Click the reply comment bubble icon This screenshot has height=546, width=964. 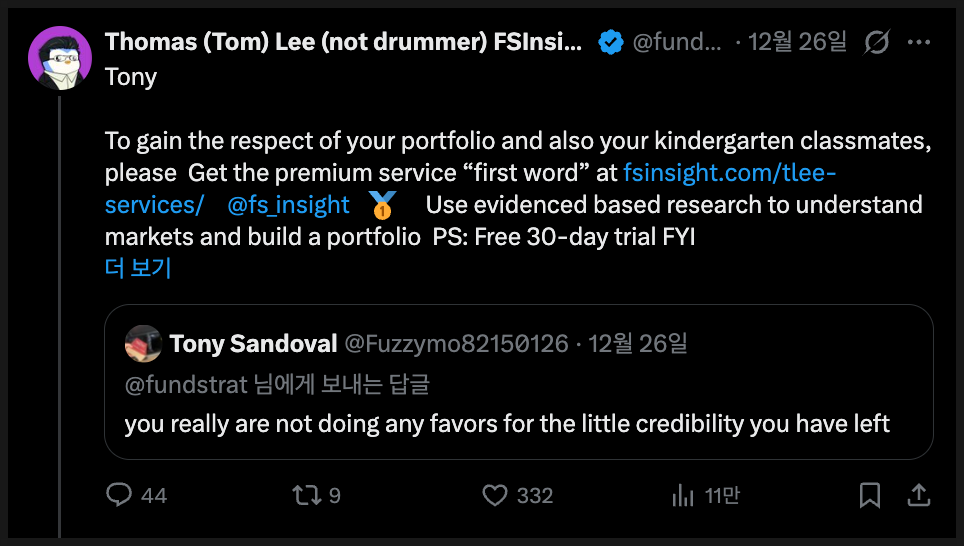(x=120, y=495)
